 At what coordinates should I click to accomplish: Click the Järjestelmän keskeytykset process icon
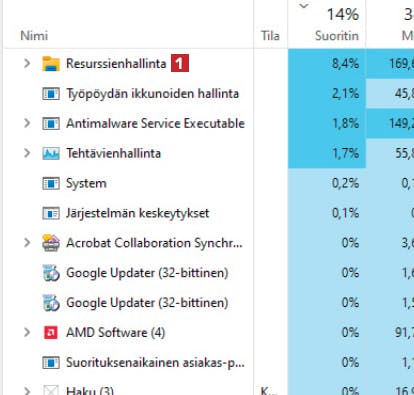tap(51, 213)
